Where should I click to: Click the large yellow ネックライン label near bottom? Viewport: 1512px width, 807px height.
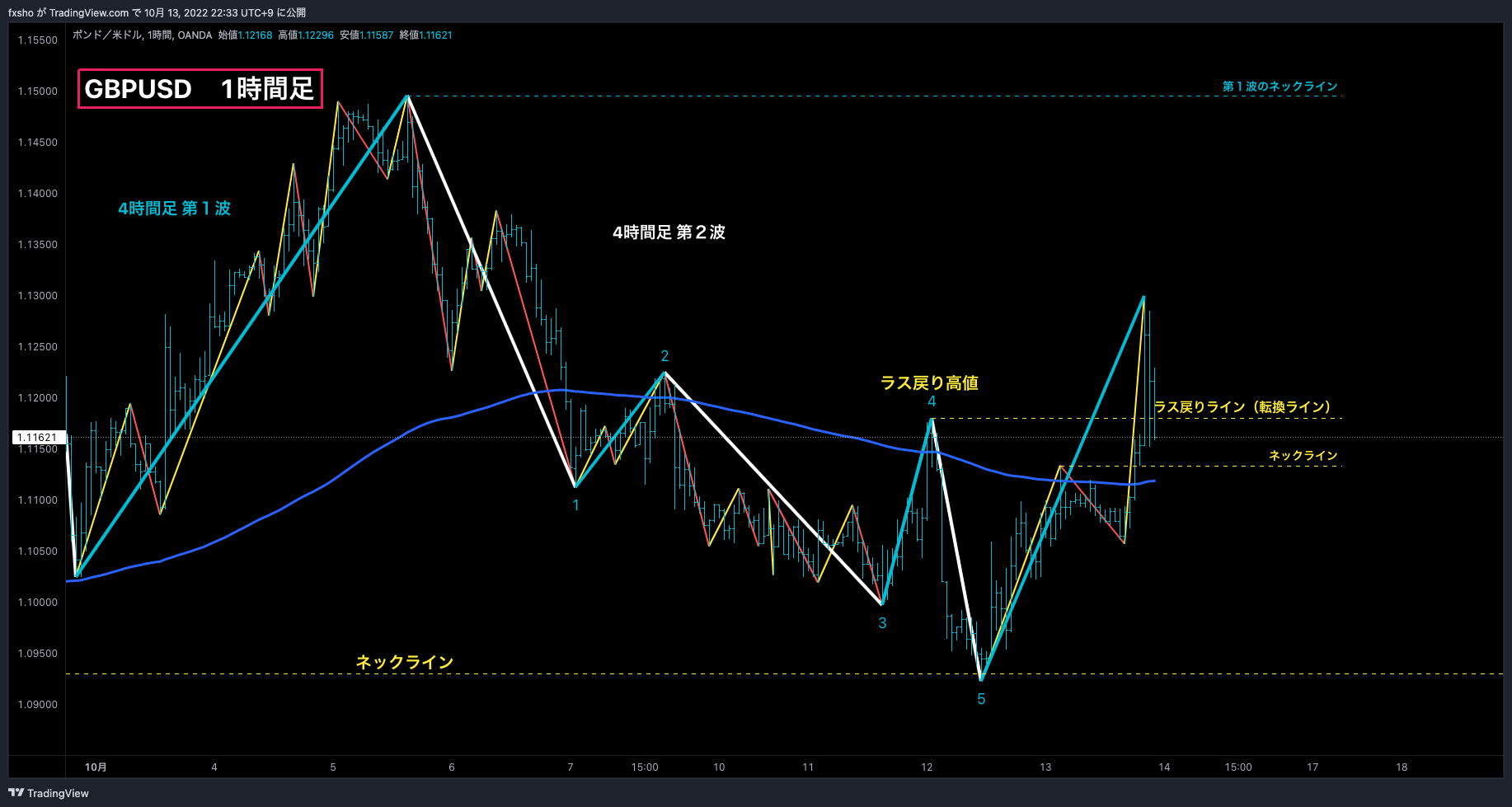405,662
